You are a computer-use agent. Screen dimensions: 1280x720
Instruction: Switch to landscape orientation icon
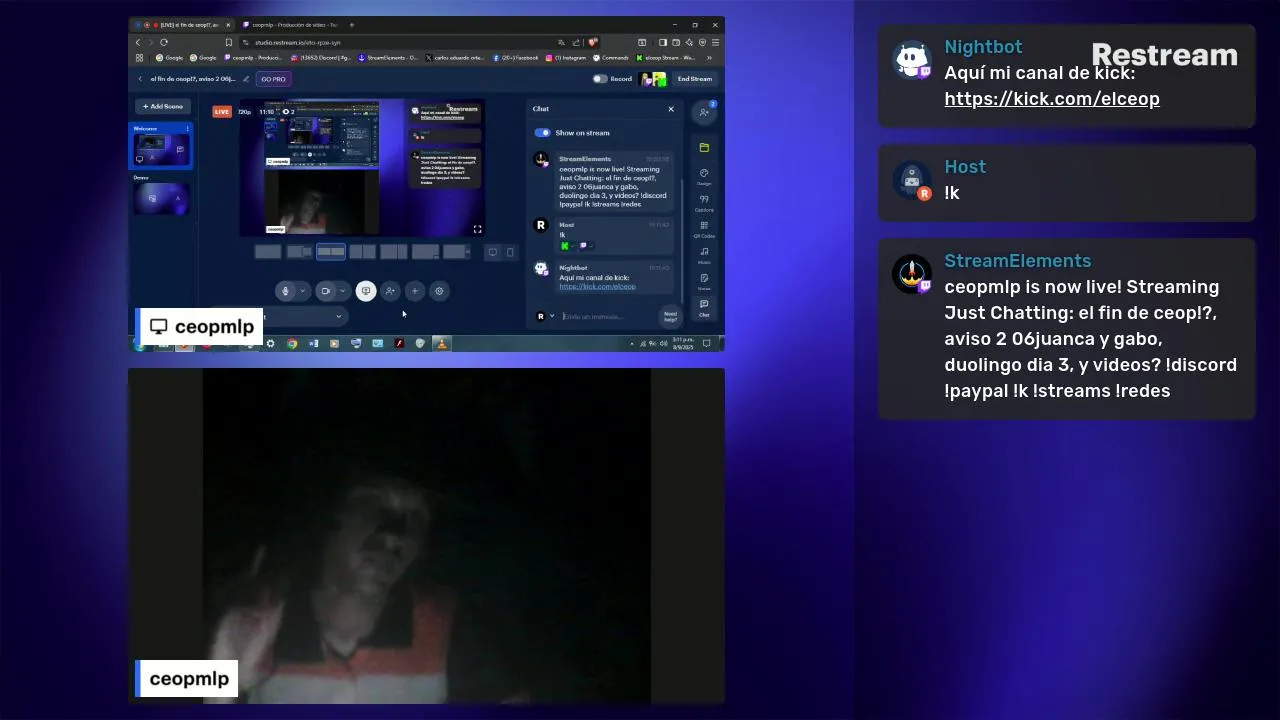[x=493, y=252]
